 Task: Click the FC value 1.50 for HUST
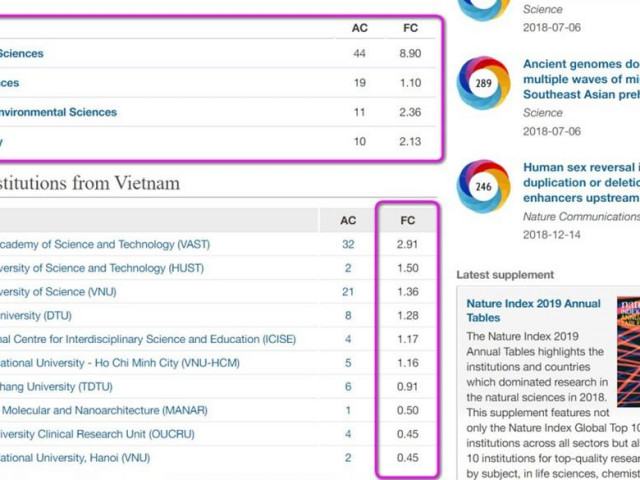[x=407, y=268]
